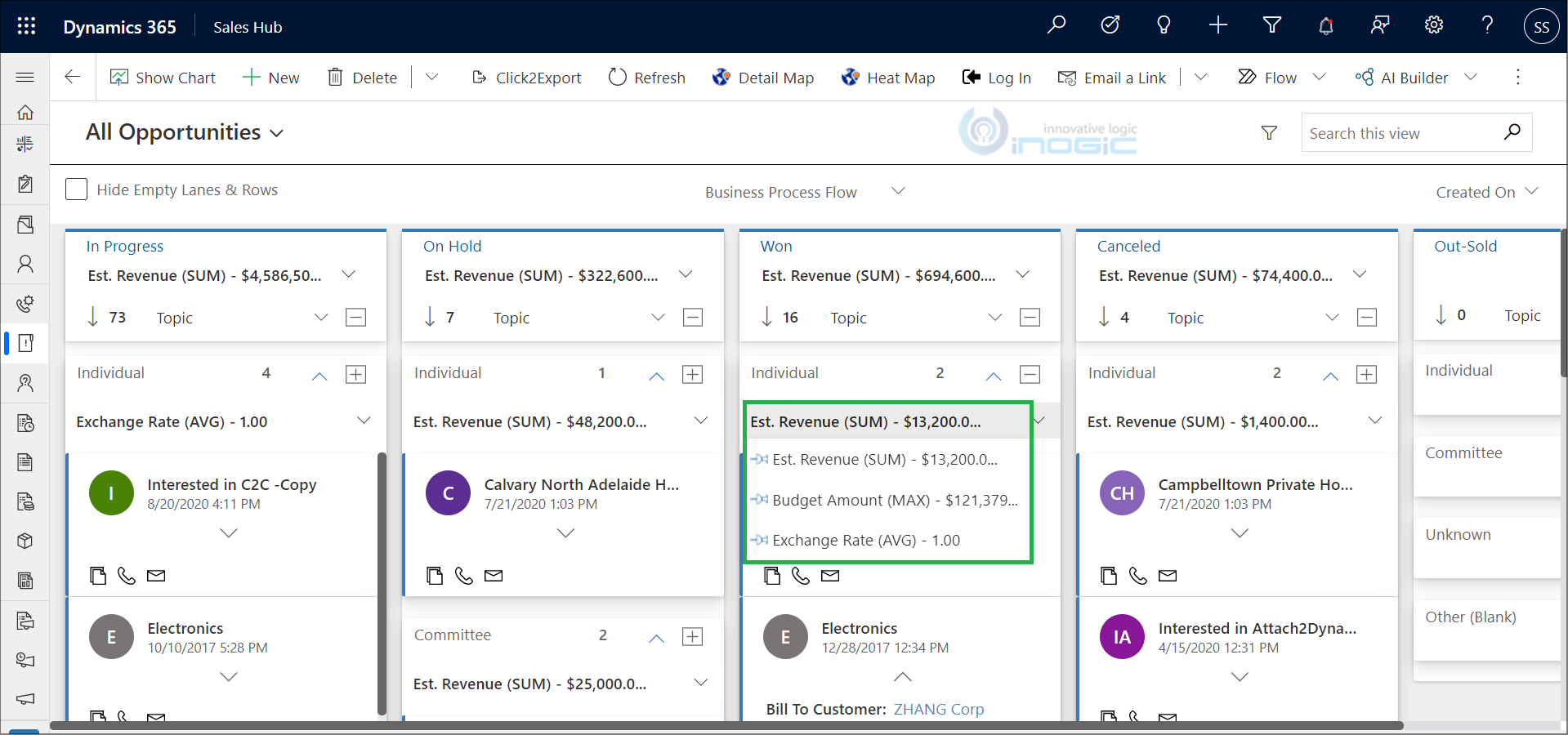Expand In Progress Est. Revenue aggregate chevron
1568x735 pixels.
[349, 274]
